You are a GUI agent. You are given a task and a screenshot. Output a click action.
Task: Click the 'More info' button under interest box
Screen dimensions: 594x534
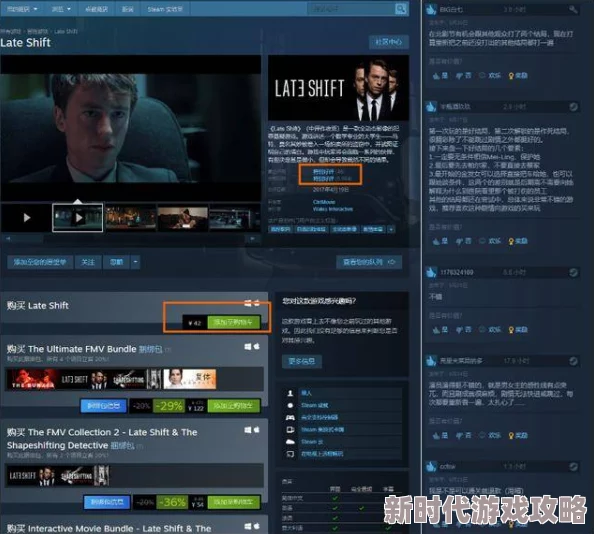pyautogui.click(x=302, y=361)
